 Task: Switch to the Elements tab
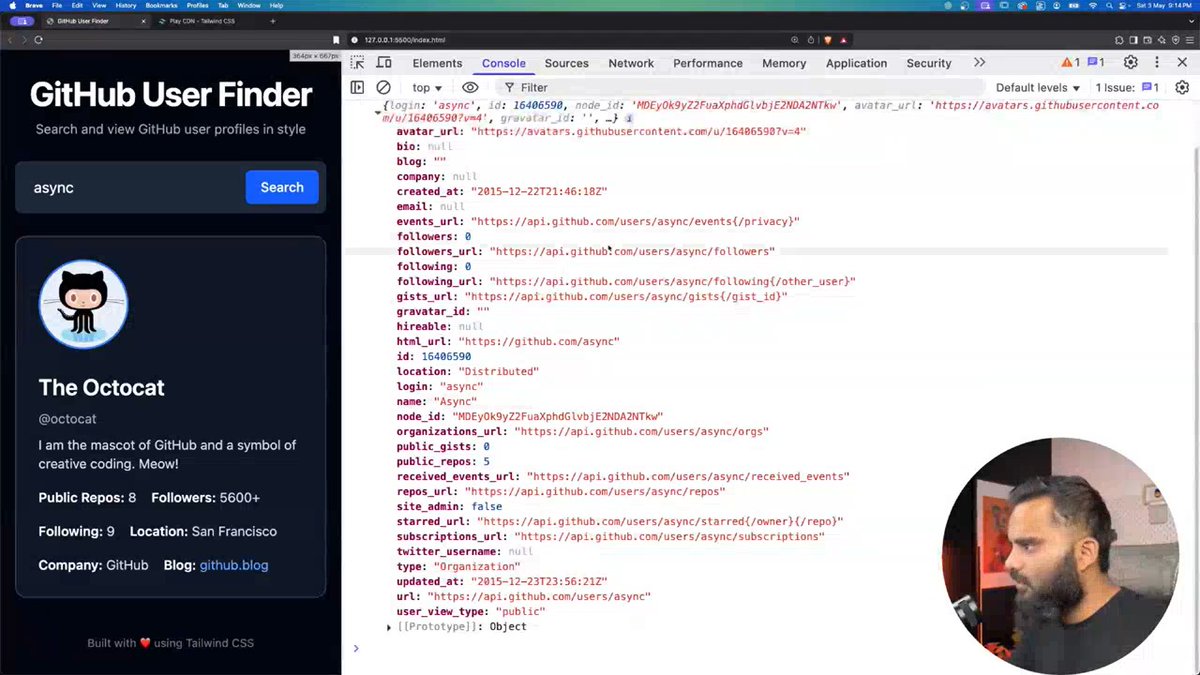(x=437, y=63)
